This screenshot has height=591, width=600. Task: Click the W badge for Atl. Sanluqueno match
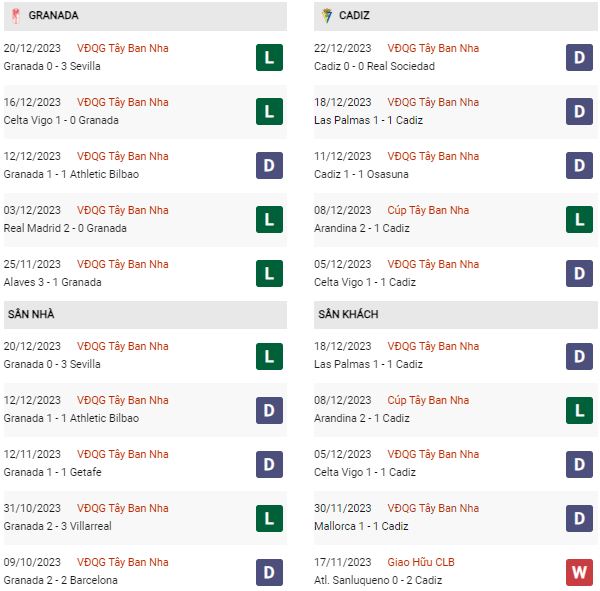[x=579, y=571]
